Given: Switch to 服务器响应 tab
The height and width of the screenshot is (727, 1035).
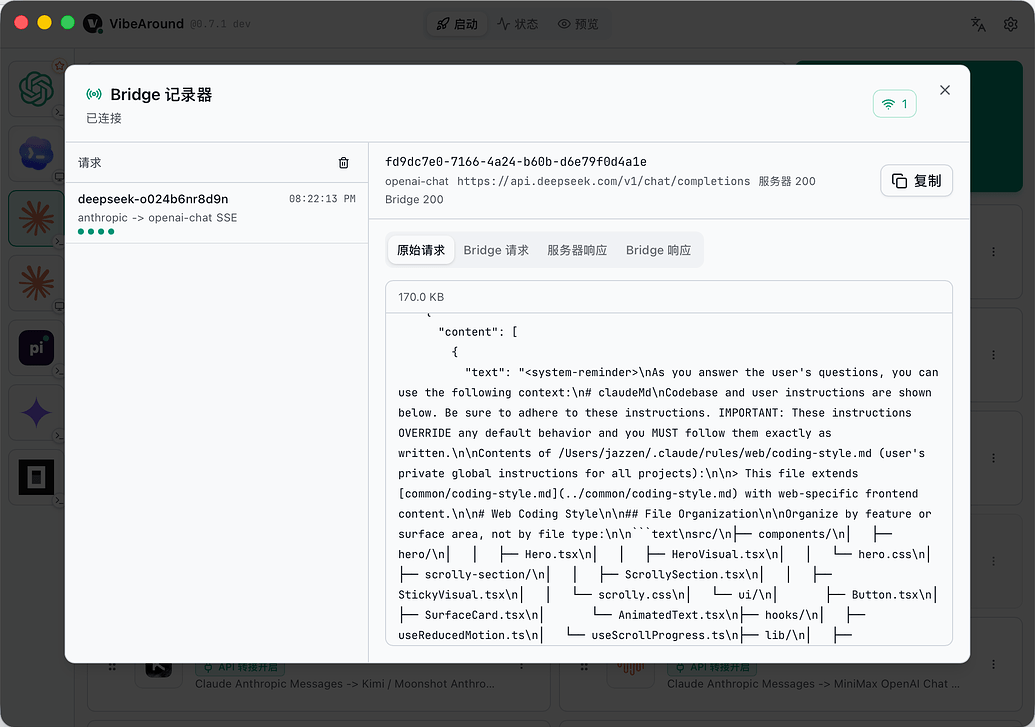Looking at the screenshot, I should (x=577, y=250).
